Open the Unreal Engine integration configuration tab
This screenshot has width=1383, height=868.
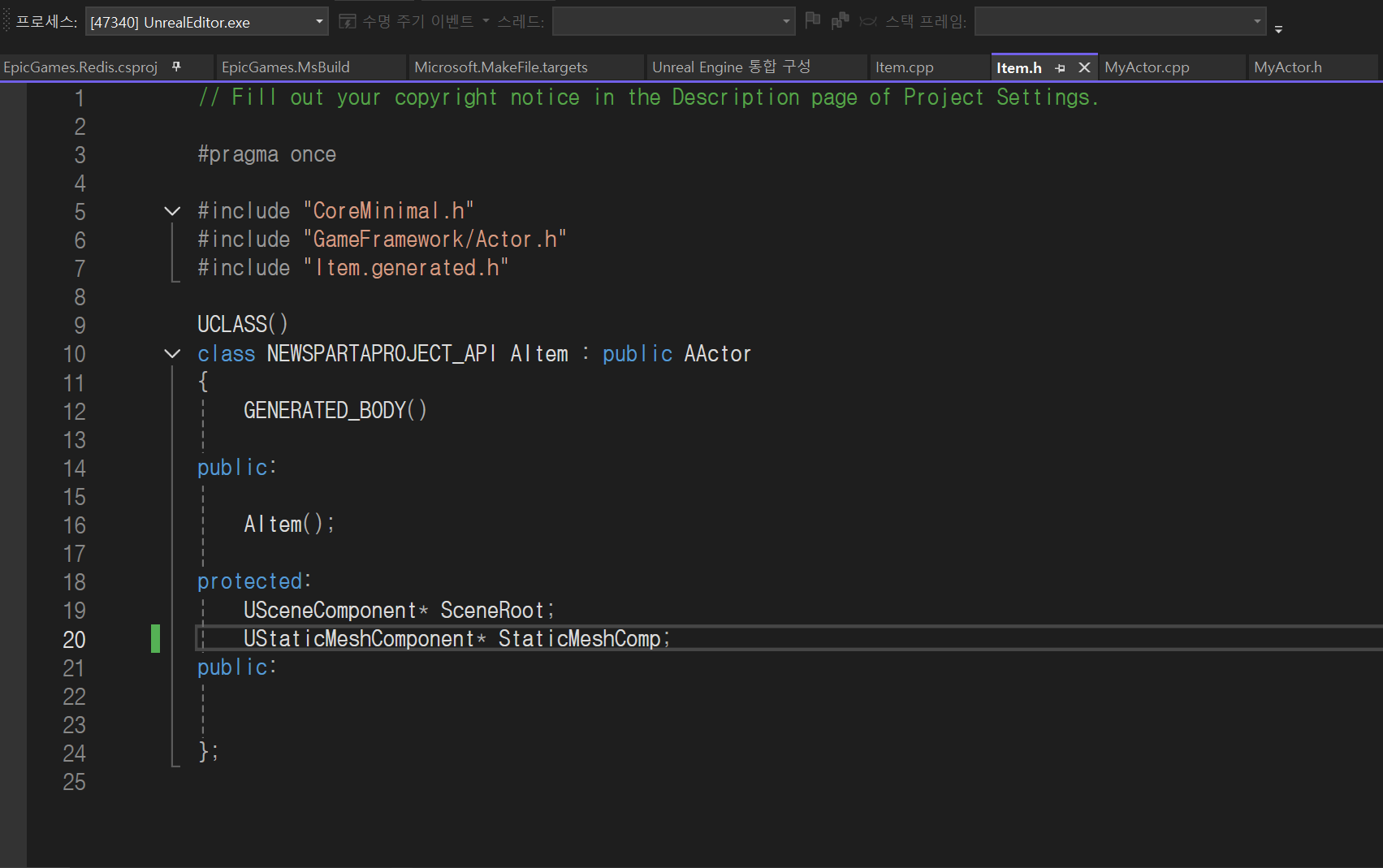point(731,67)
